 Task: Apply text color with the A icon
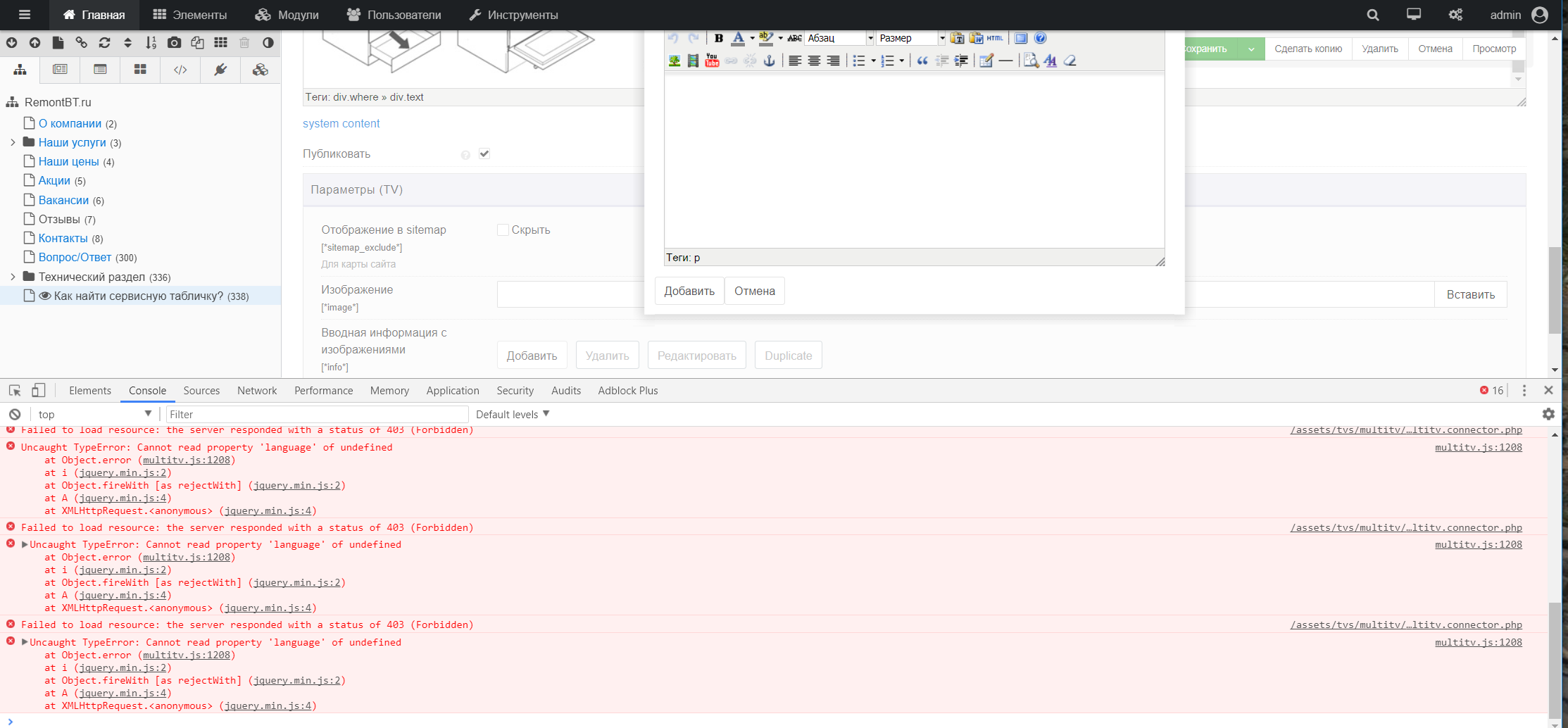click(738, 38)
